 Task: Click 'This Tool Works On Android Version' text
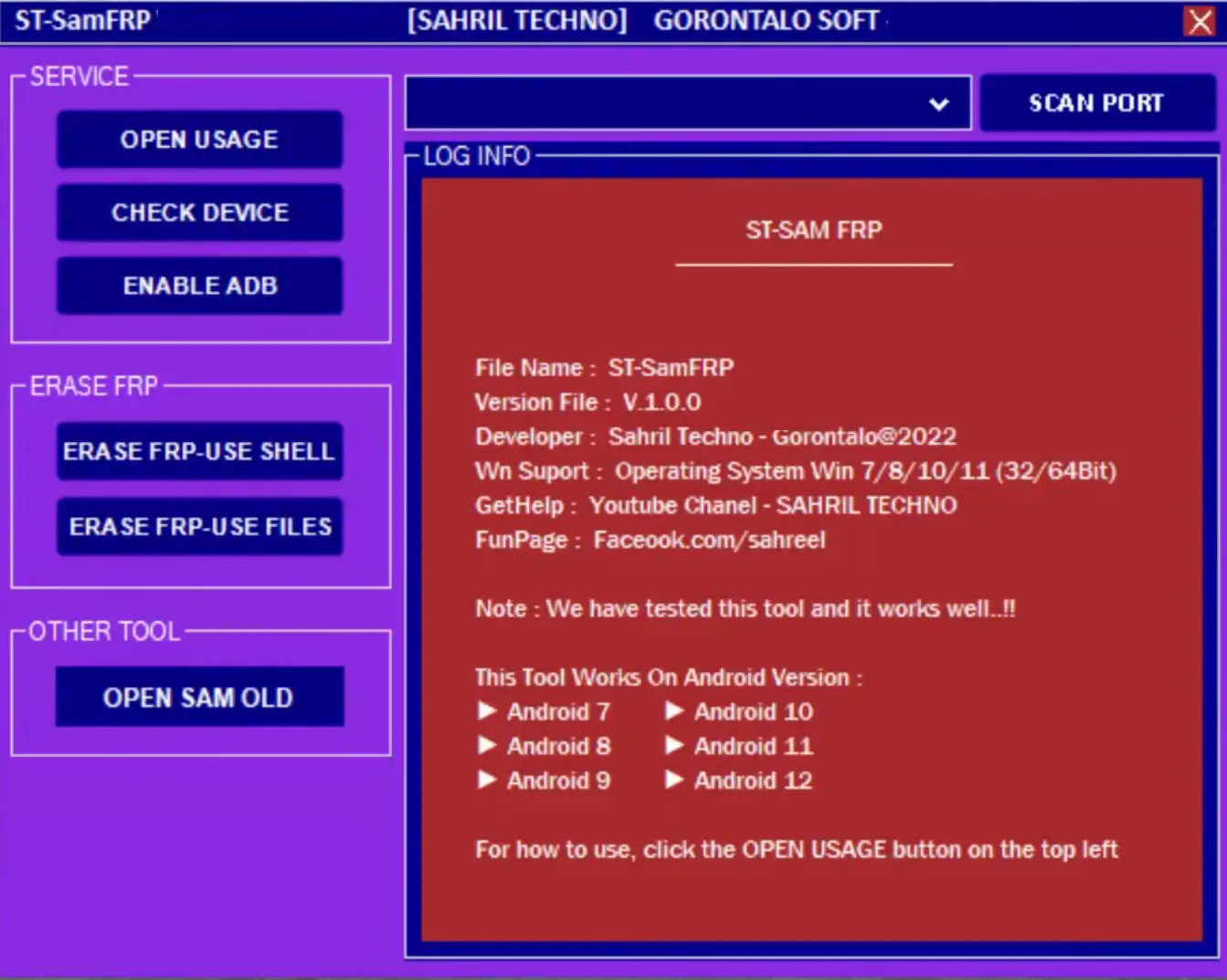(668, 677)
